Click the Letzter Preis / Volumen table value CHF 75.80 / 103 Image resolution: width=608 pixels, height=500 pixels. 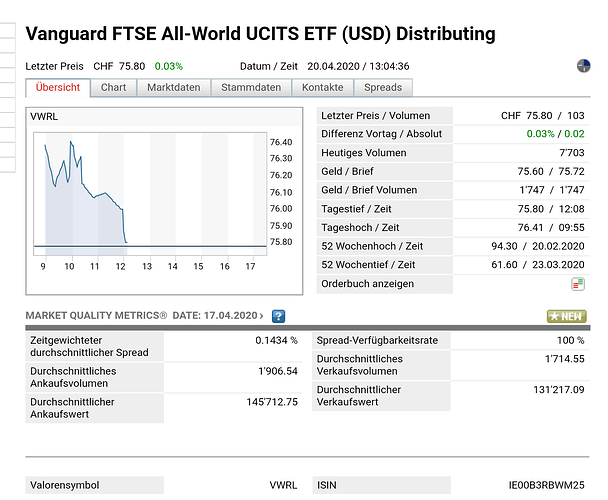click(x=542, y=116)
